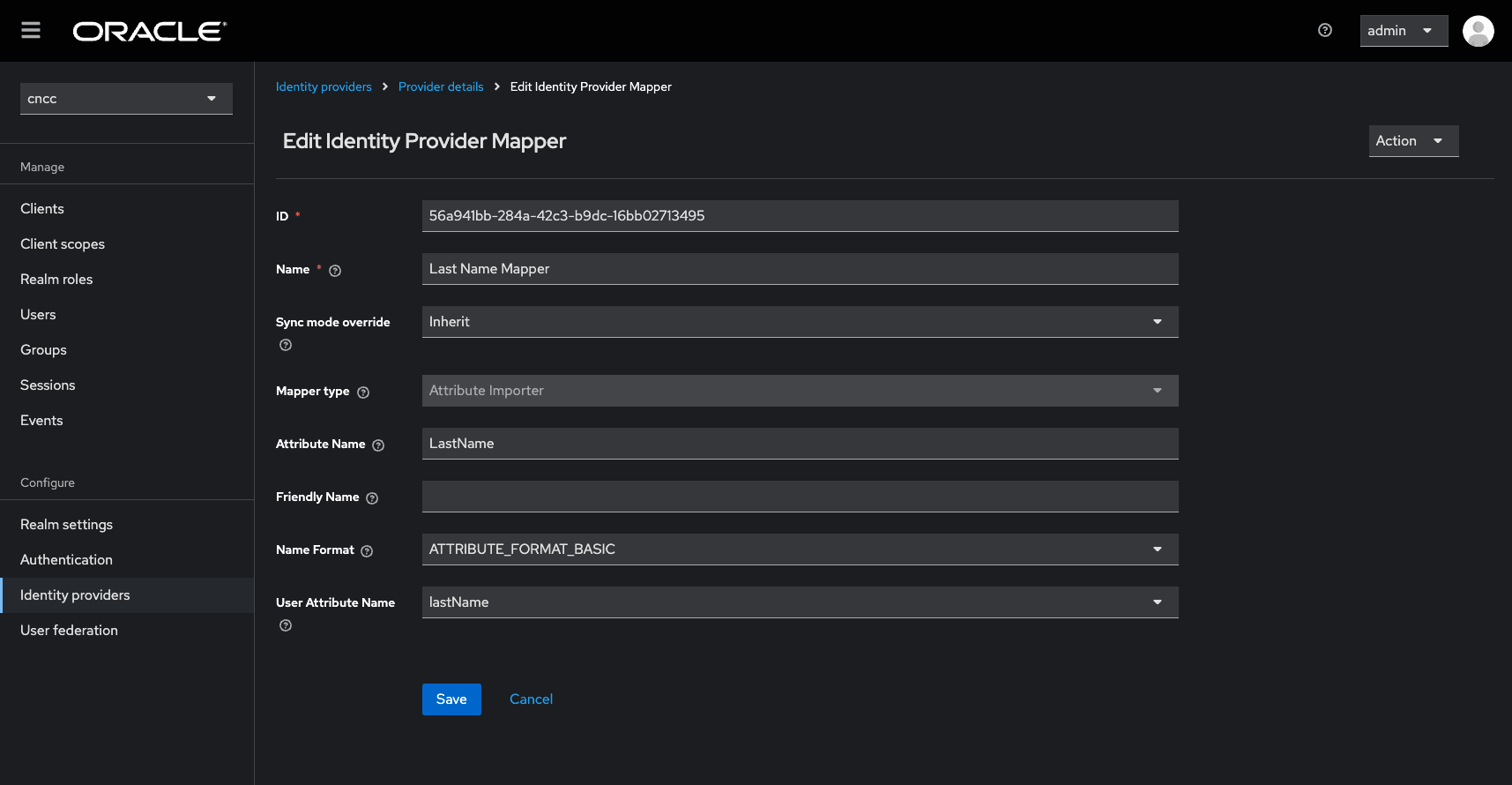The width and height of the screenshot is (1512, 785).
Task: Cancel editing the mapper
Action: point(532,699)
